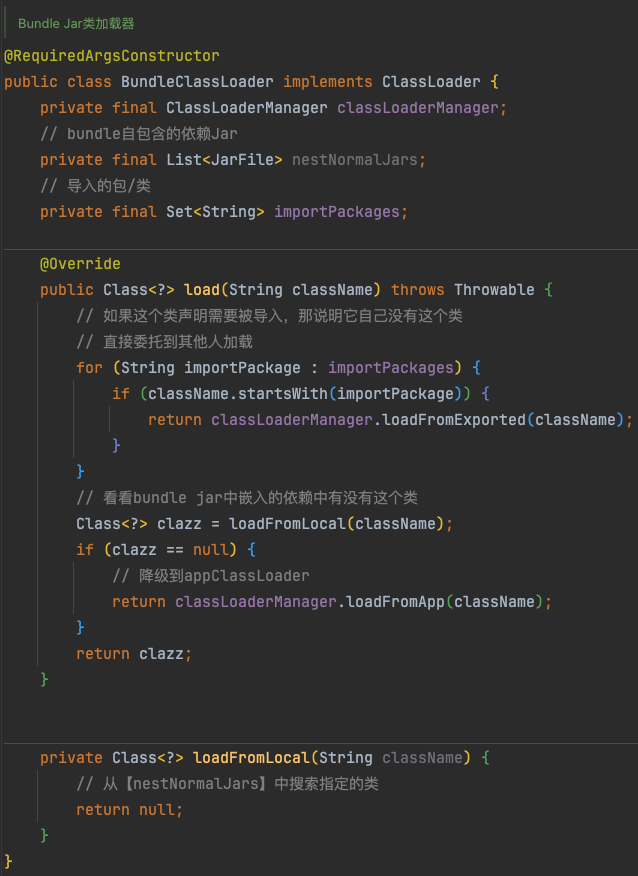Click the ClassLoader interface name
Image resolution: width=638 pixels, height=876 pixels.
pyautogui.click(x=431, y=82)
